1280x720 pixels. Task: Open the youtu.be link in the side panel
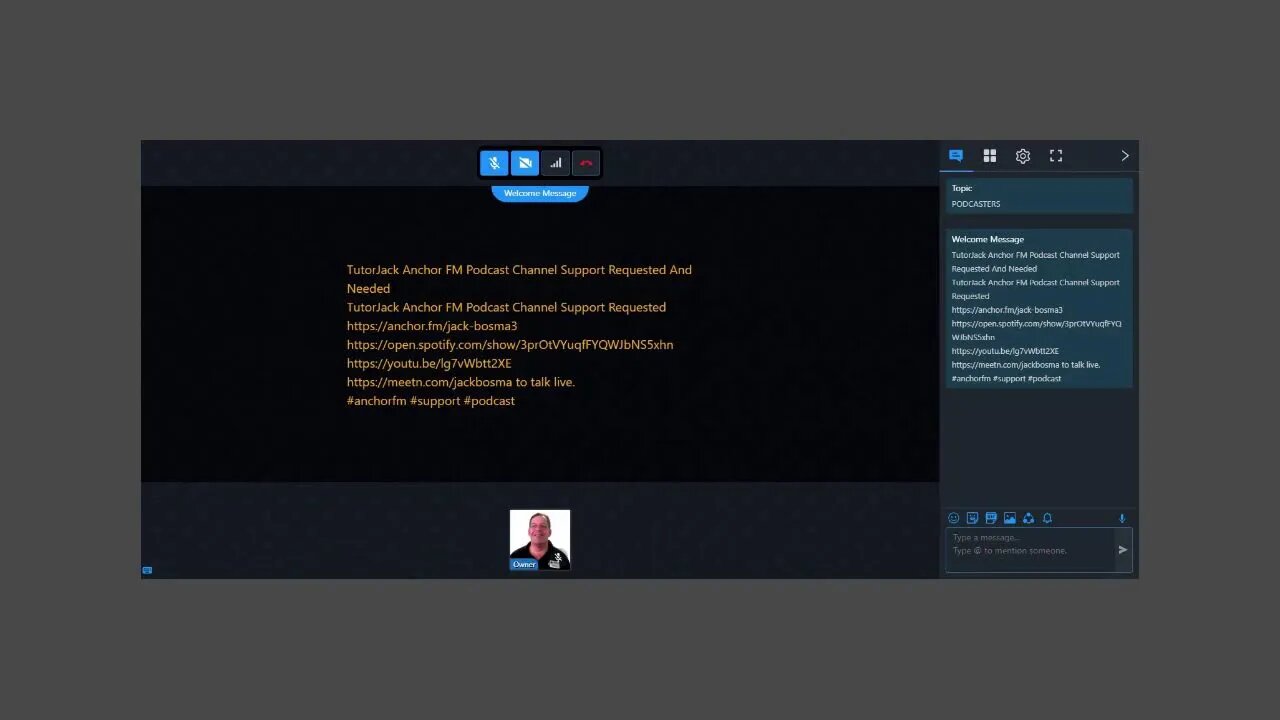pos(1005,351)
